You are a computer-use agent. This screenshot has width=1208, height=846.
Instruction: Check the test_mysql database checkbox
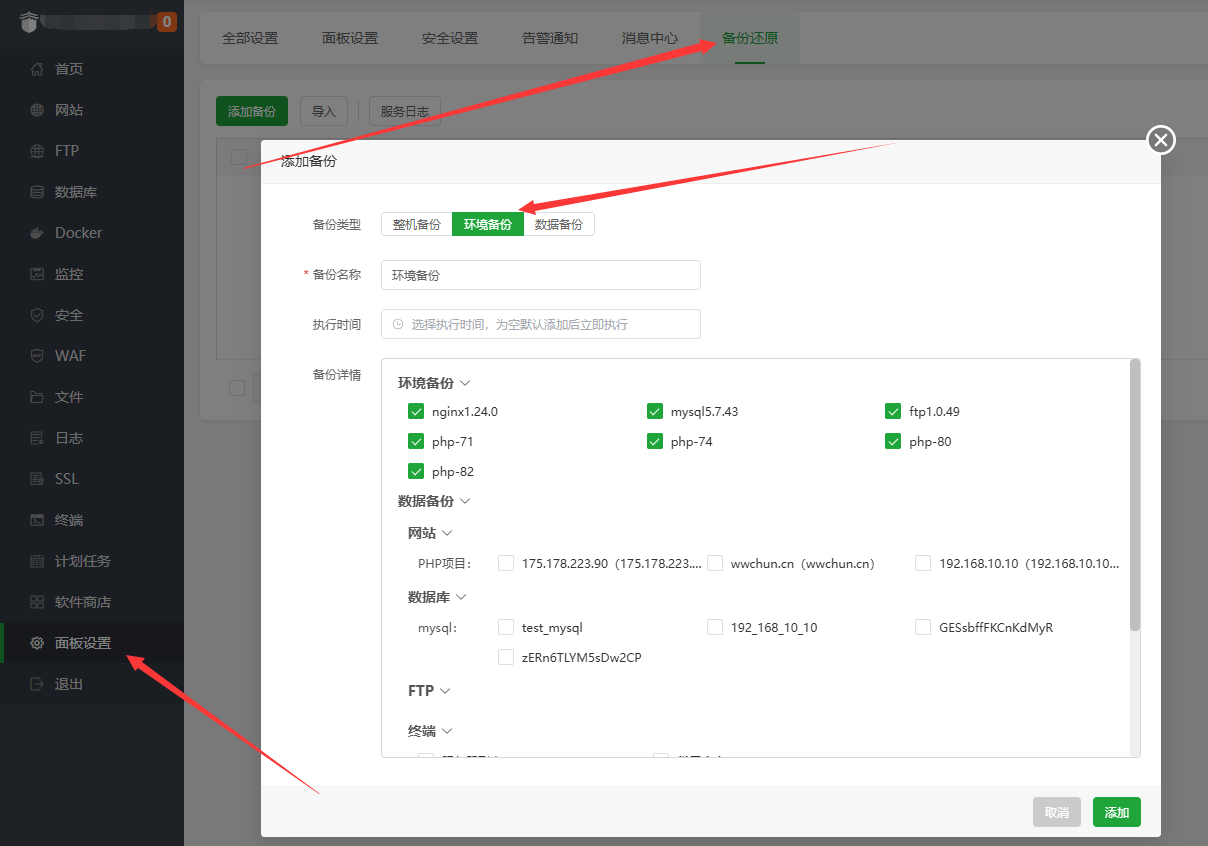[x=506, y=627]
